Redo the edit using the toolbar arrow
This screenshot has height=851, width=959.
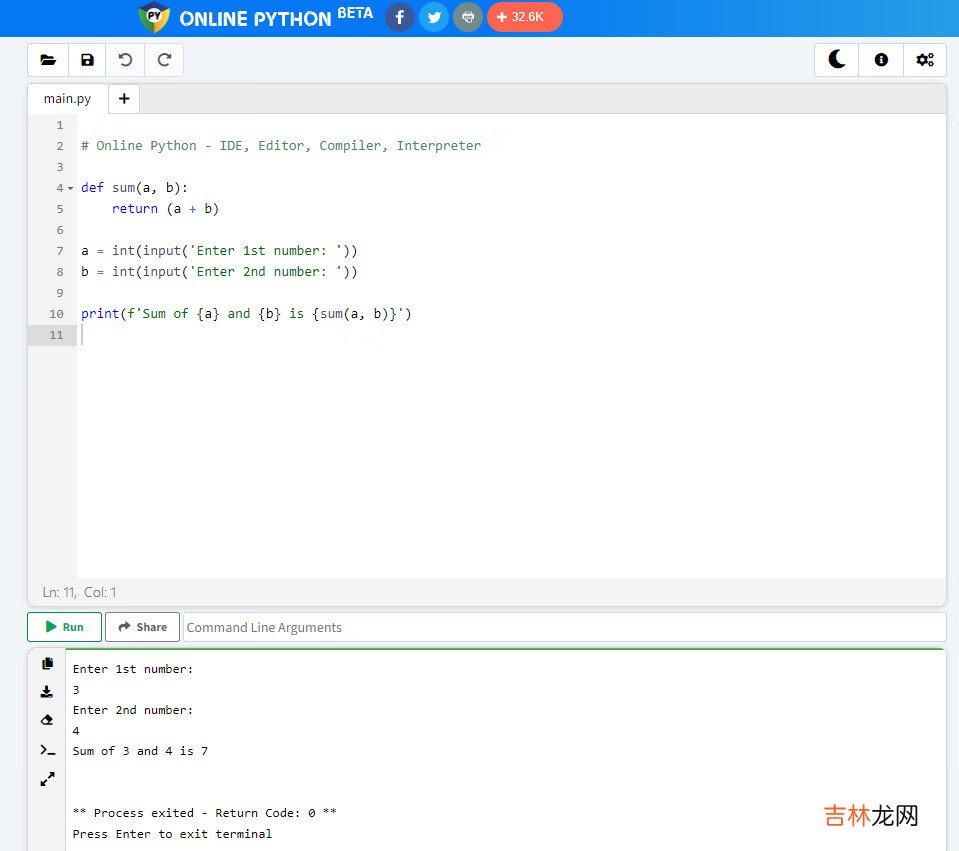click(x=164, y=60)
